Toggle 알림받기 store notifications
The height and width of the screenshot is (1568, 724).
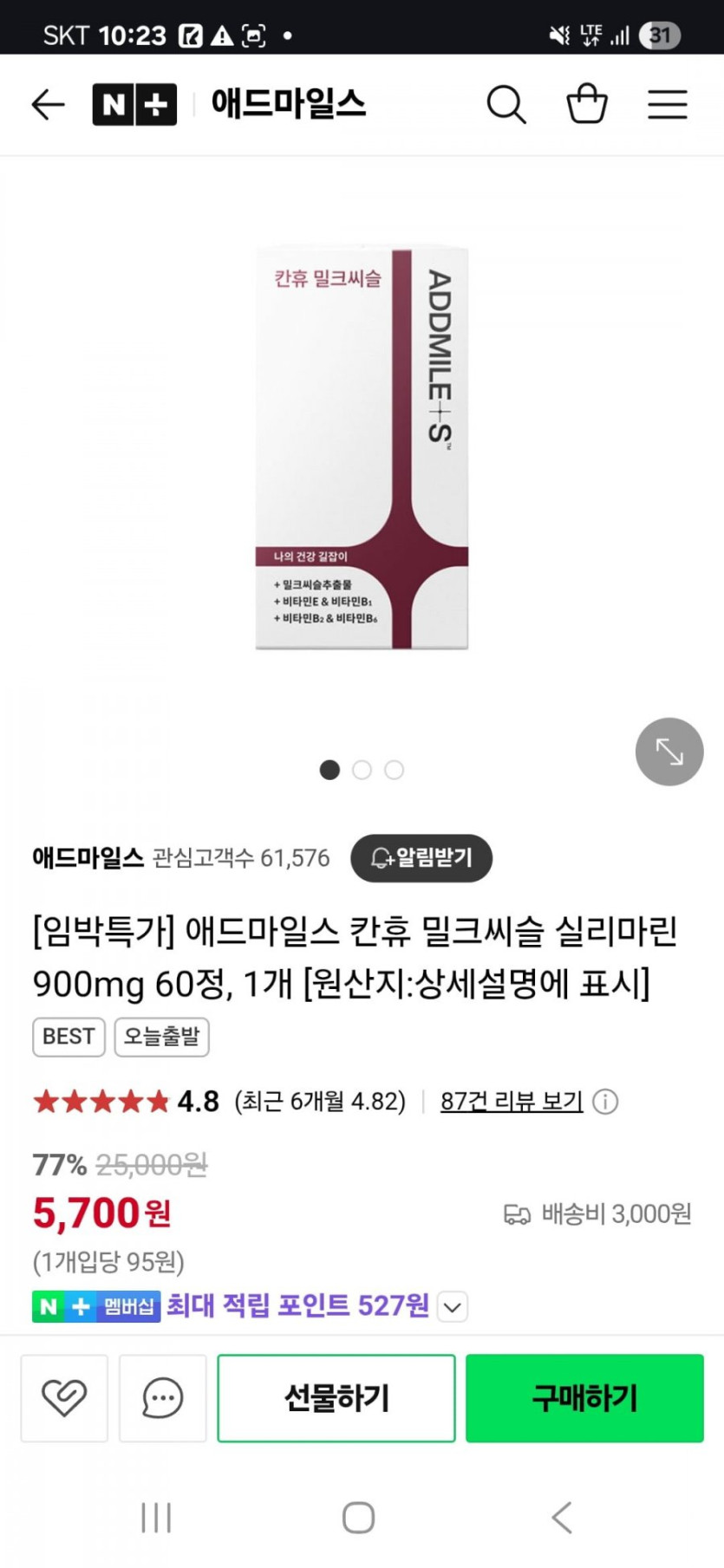click(421, 858)
